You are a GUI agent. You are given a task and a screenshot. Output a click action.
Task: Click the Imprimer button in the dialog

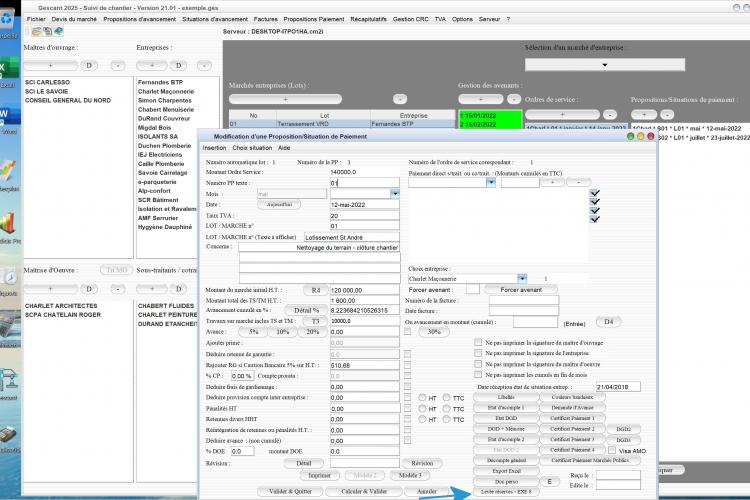point(320,476)
